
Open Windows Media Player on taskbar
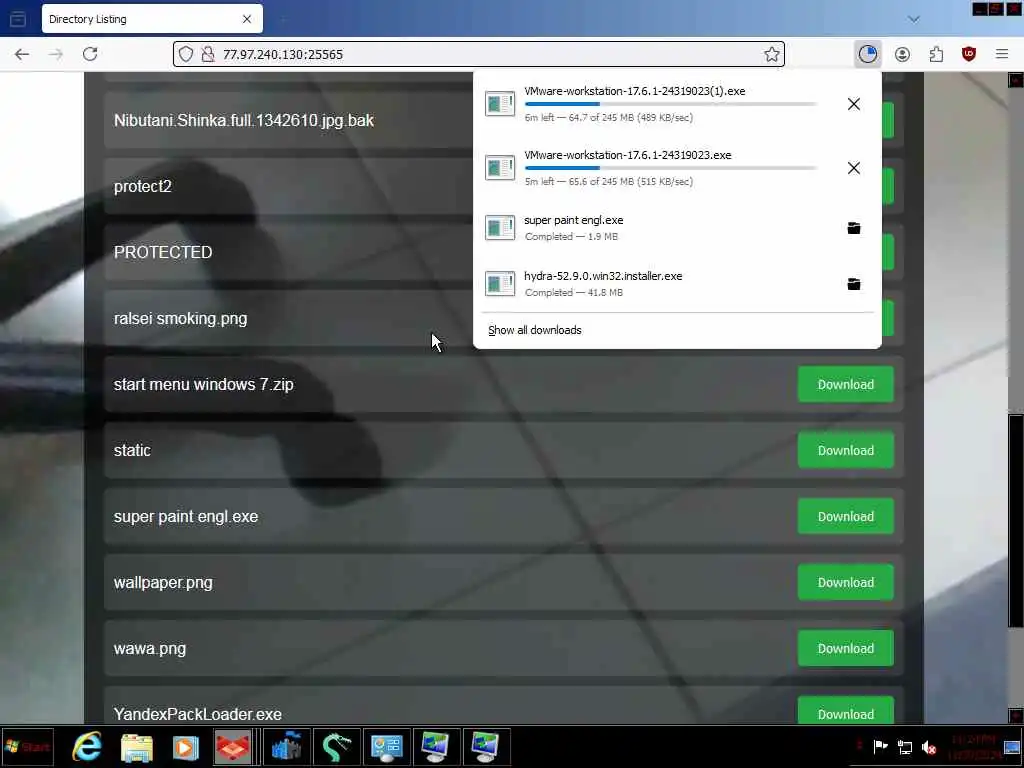pos(185,747)
